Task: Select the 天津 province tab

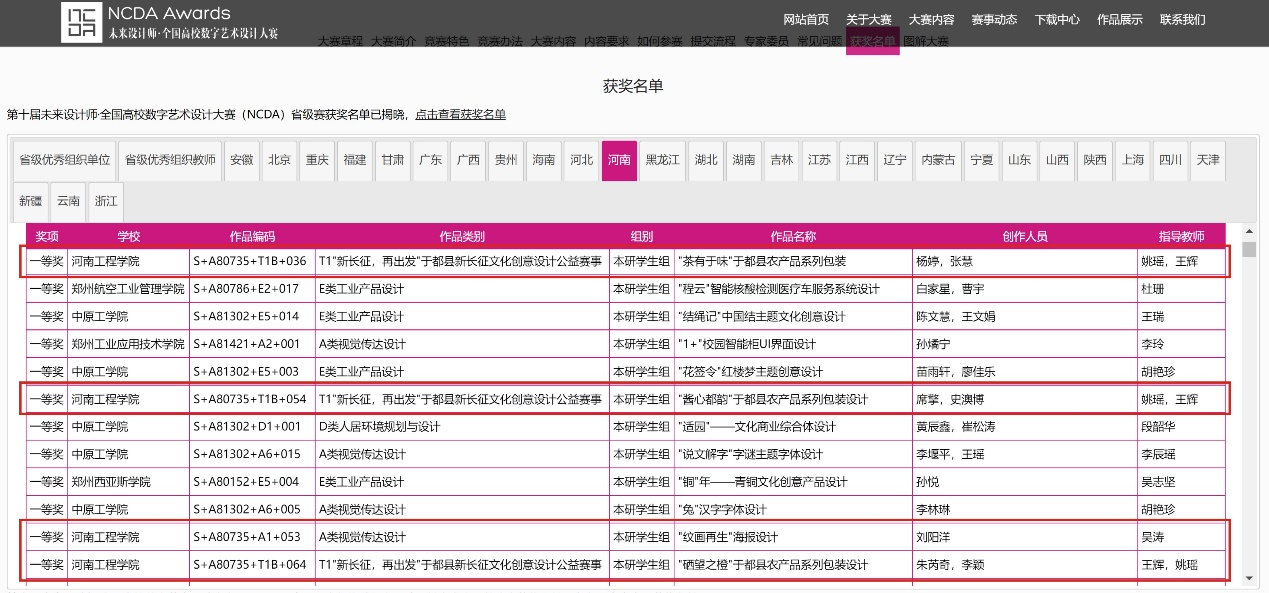Action: 1207,161
